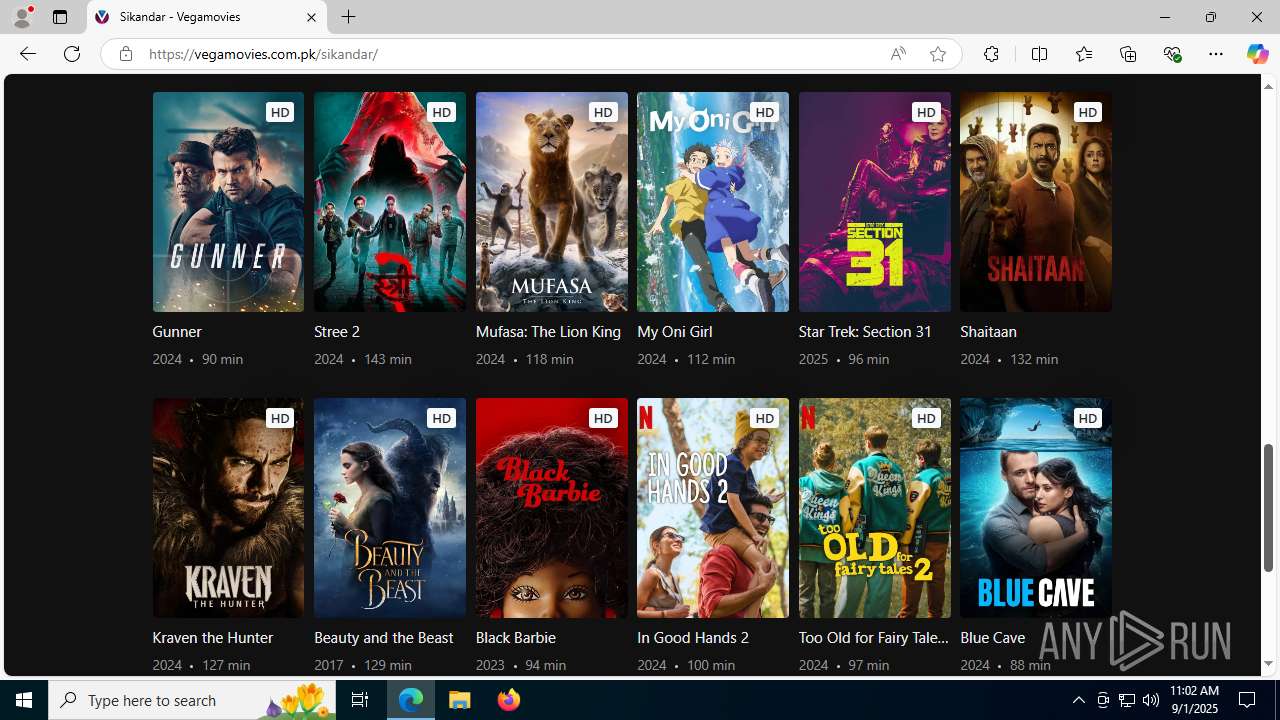This screenshot has height=720, width=1280.
Task: Click 2024 • 90 min under Gunner
Action: (197, 359)
